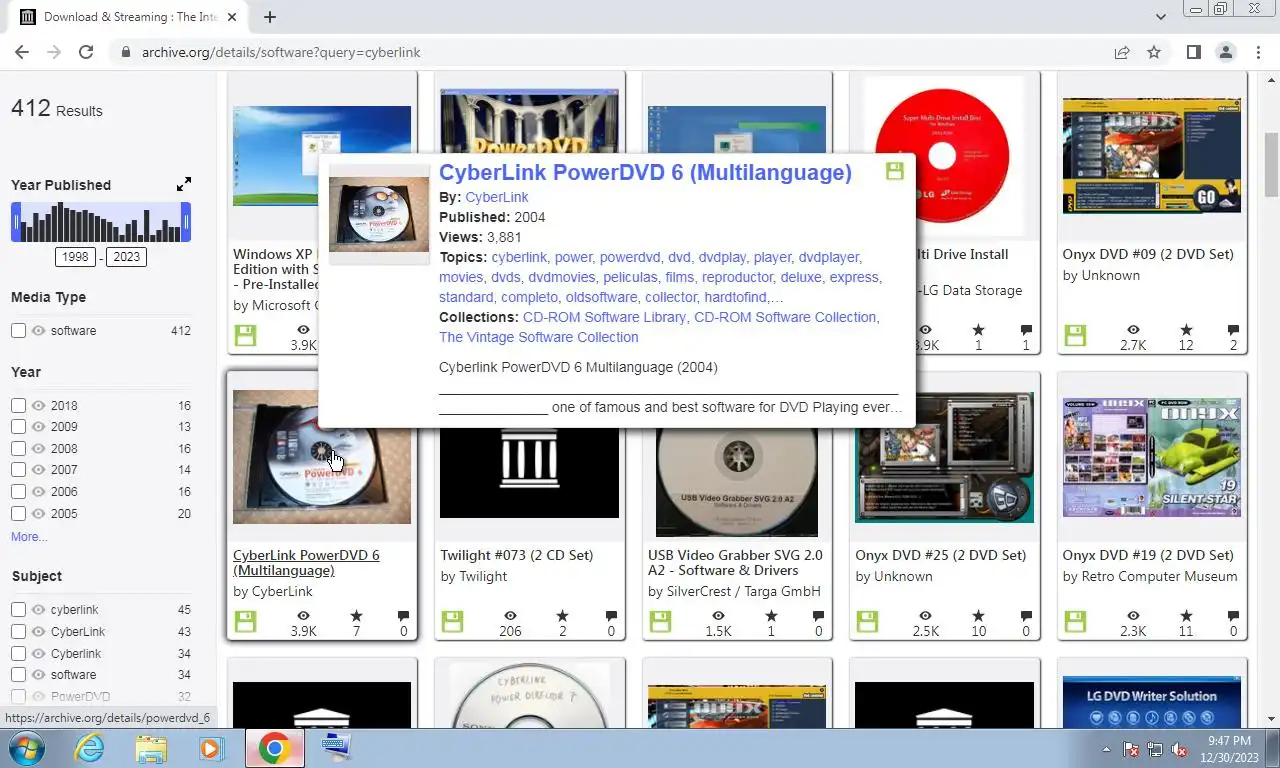The image size is (1280, 768).
Task: Click floppy icon on Onyx DVD #19 card
Action: click(x=1075, y=622)
